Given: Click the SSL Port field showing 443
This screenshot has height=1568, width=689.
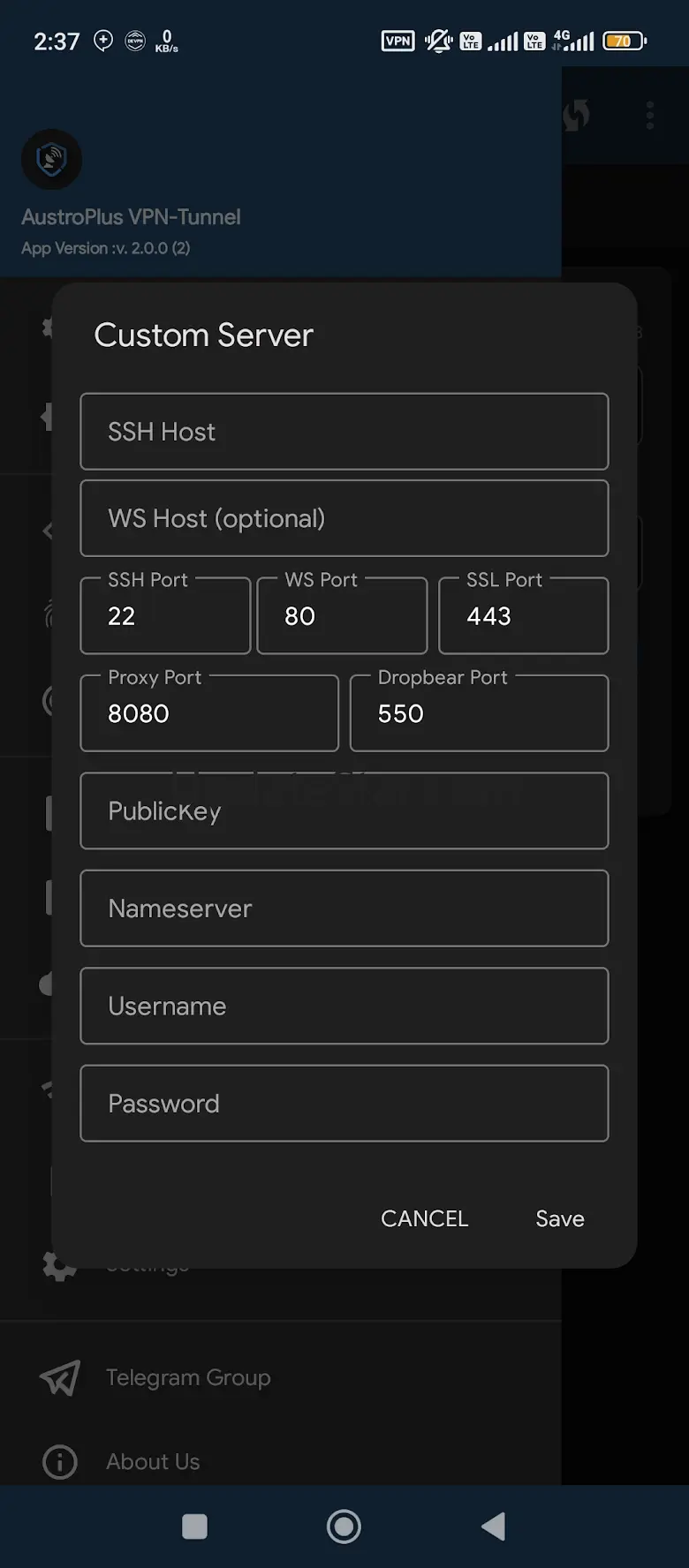Looking at the screenshot, I should (523, 616).
